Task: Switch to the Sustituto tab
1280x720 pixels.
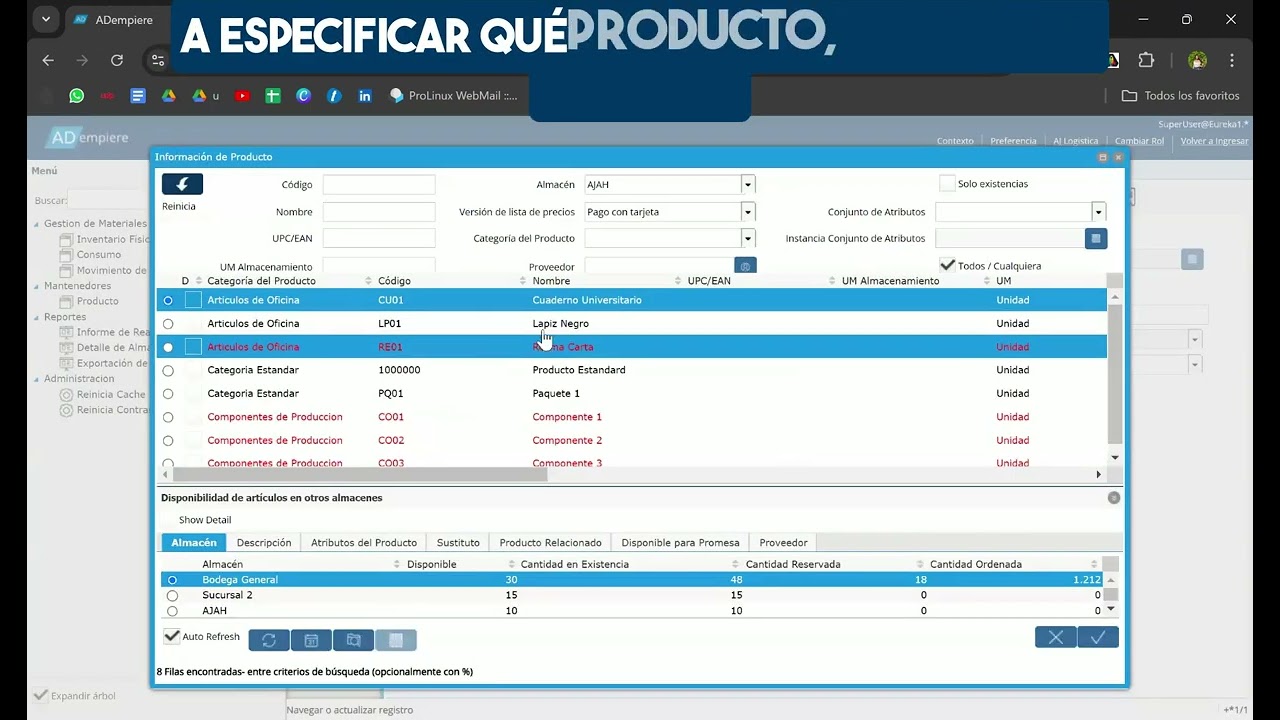Action: [x=458, y=543]
